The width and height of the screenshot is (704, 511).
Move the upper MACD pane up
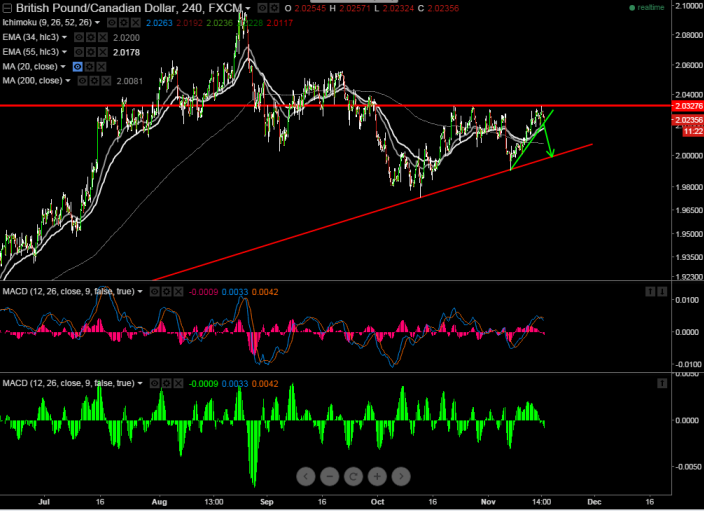tap(648, 291)
